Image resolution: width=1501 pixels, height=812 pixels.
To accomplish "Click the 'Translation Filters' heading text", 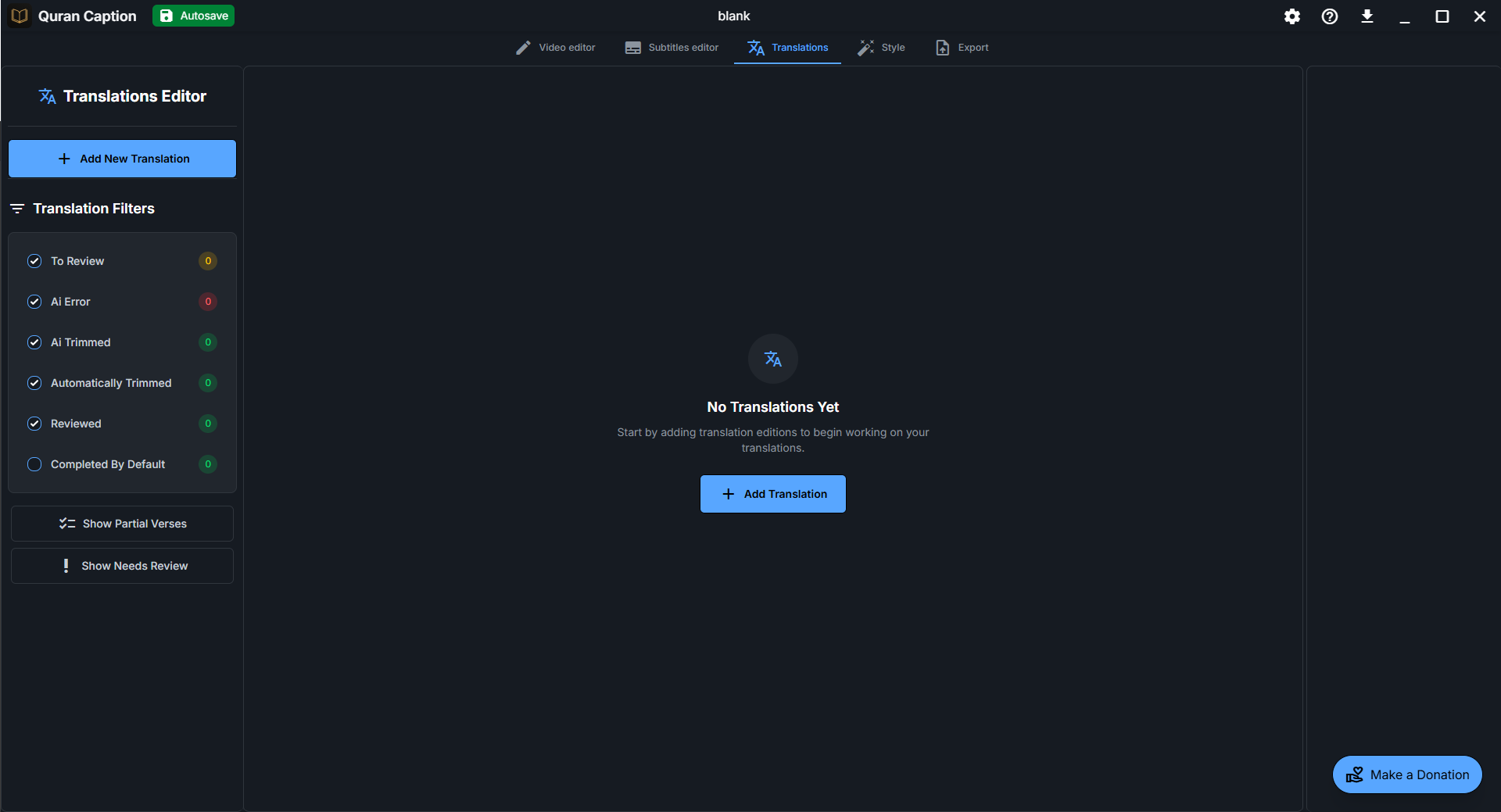I will pyautogui.click(x=94, y=209).
